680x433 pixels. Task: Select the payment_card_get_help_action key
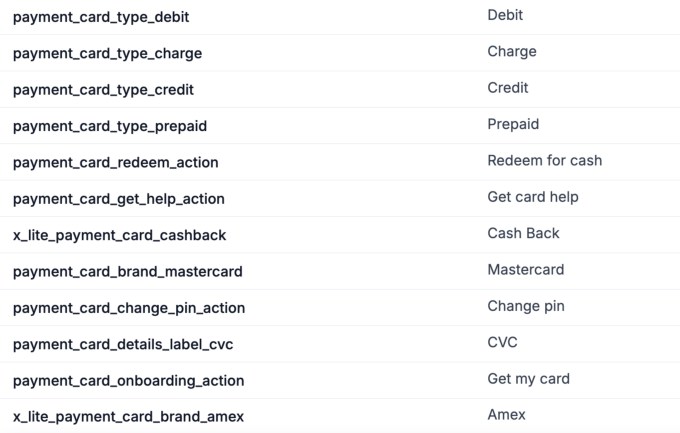pos(119,199)
